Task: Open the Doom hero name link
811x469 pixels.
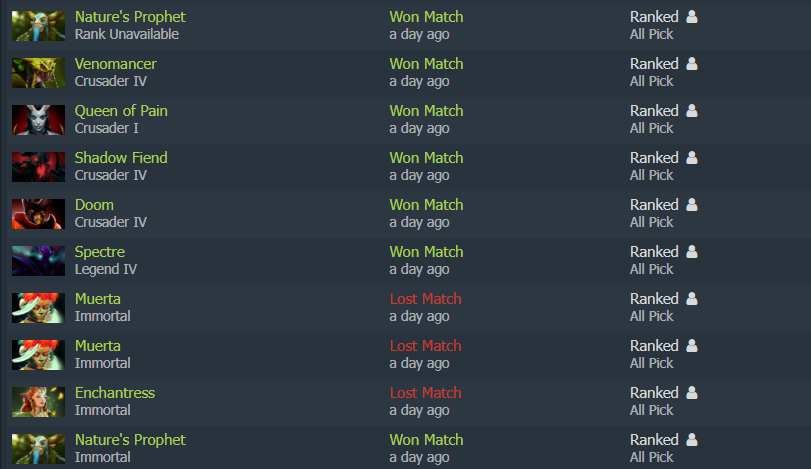Action: [94, 205]
